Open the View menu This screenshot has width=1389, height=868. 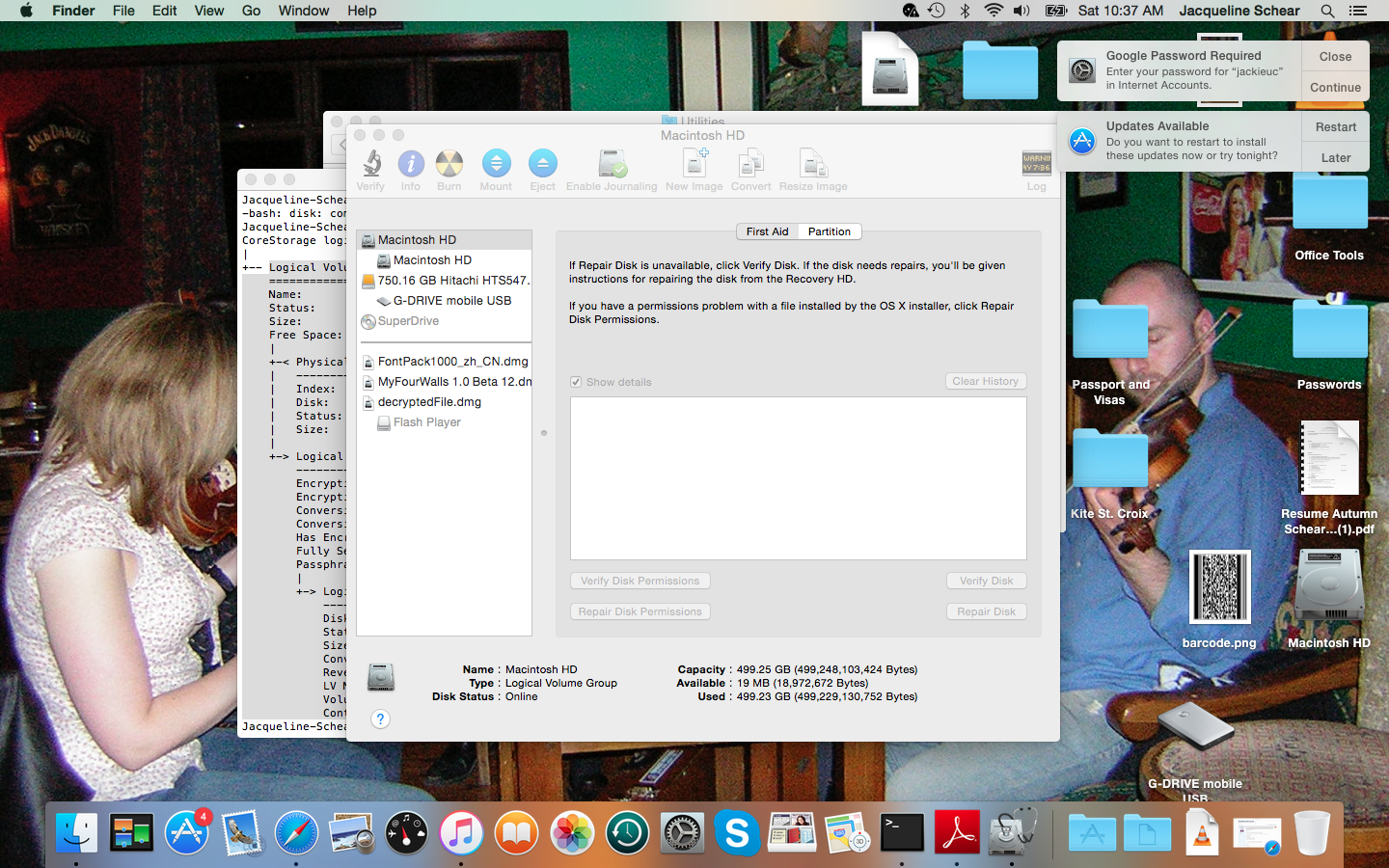coord(209,11)
